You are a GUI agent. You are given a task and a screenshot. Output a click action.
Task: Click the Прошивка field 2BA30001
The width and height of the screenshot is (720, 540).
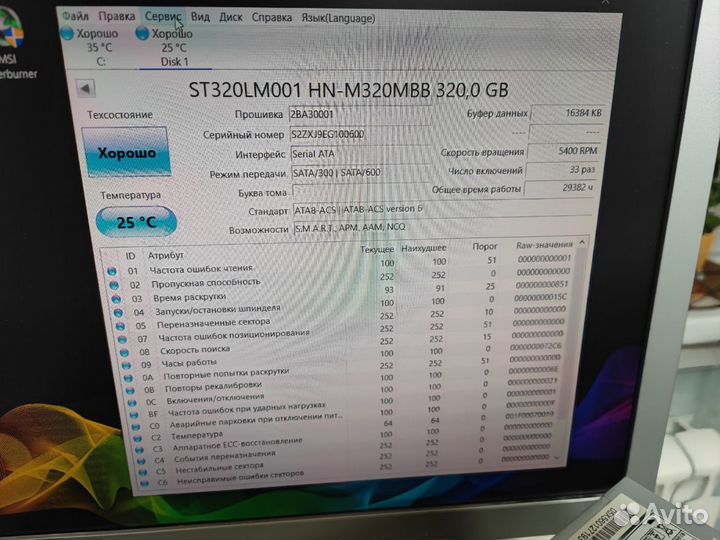[360, 114]
